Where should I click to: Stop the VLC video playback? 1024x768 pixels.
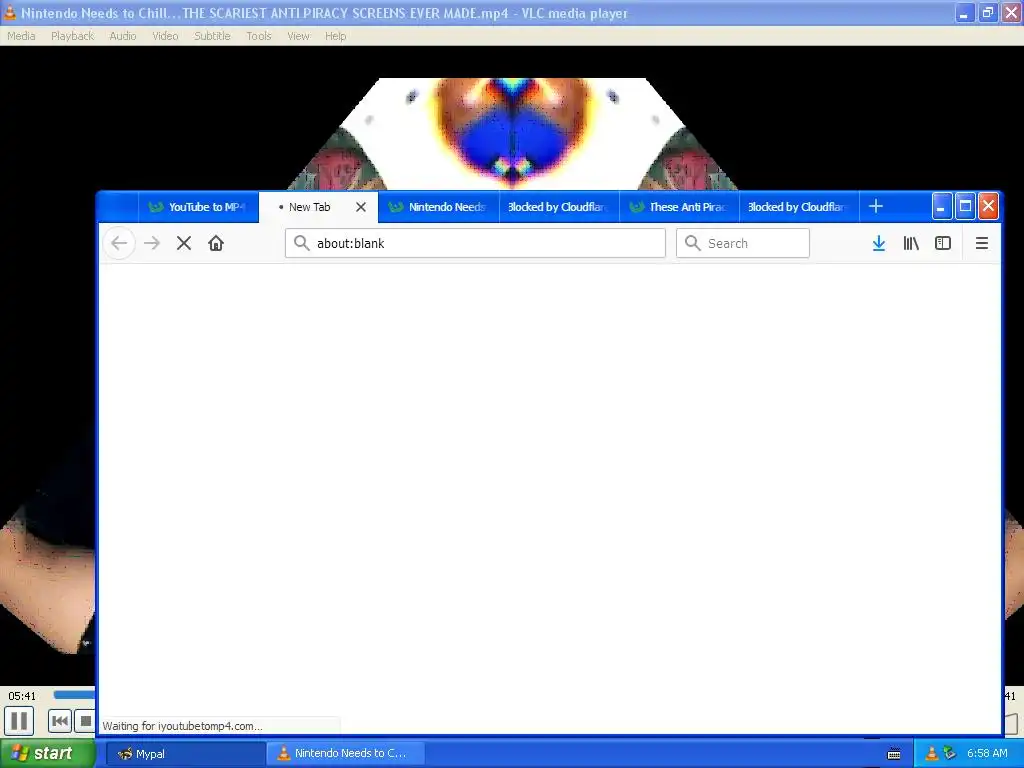coord(85,722)
